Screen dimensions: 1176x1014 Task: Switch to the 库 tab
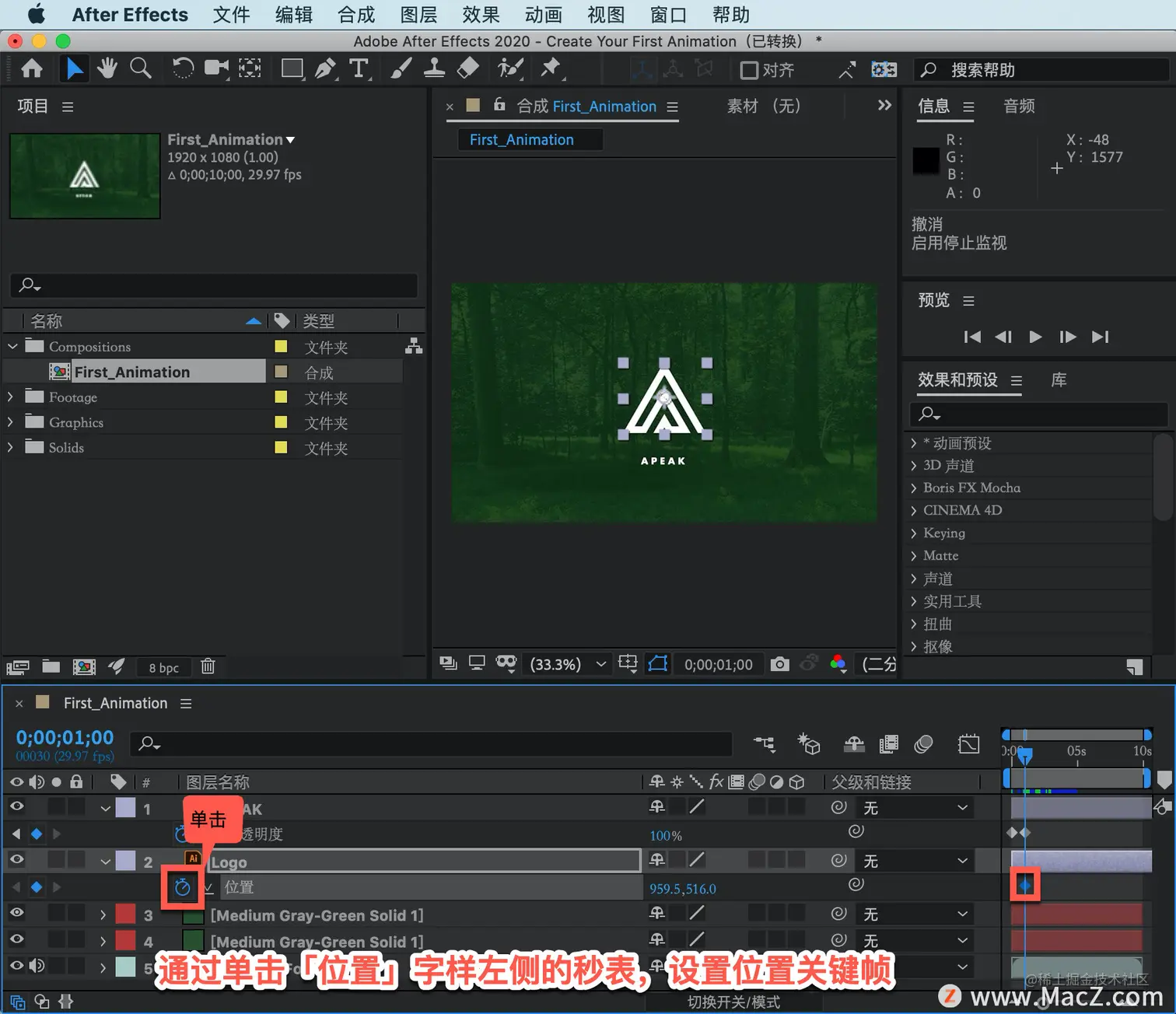tap(1059, 379)
